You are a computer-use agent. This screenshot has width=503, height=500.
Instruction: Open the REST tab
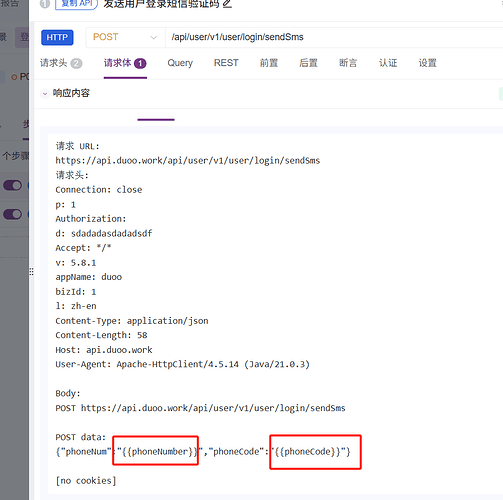click(x=226, y=63)
